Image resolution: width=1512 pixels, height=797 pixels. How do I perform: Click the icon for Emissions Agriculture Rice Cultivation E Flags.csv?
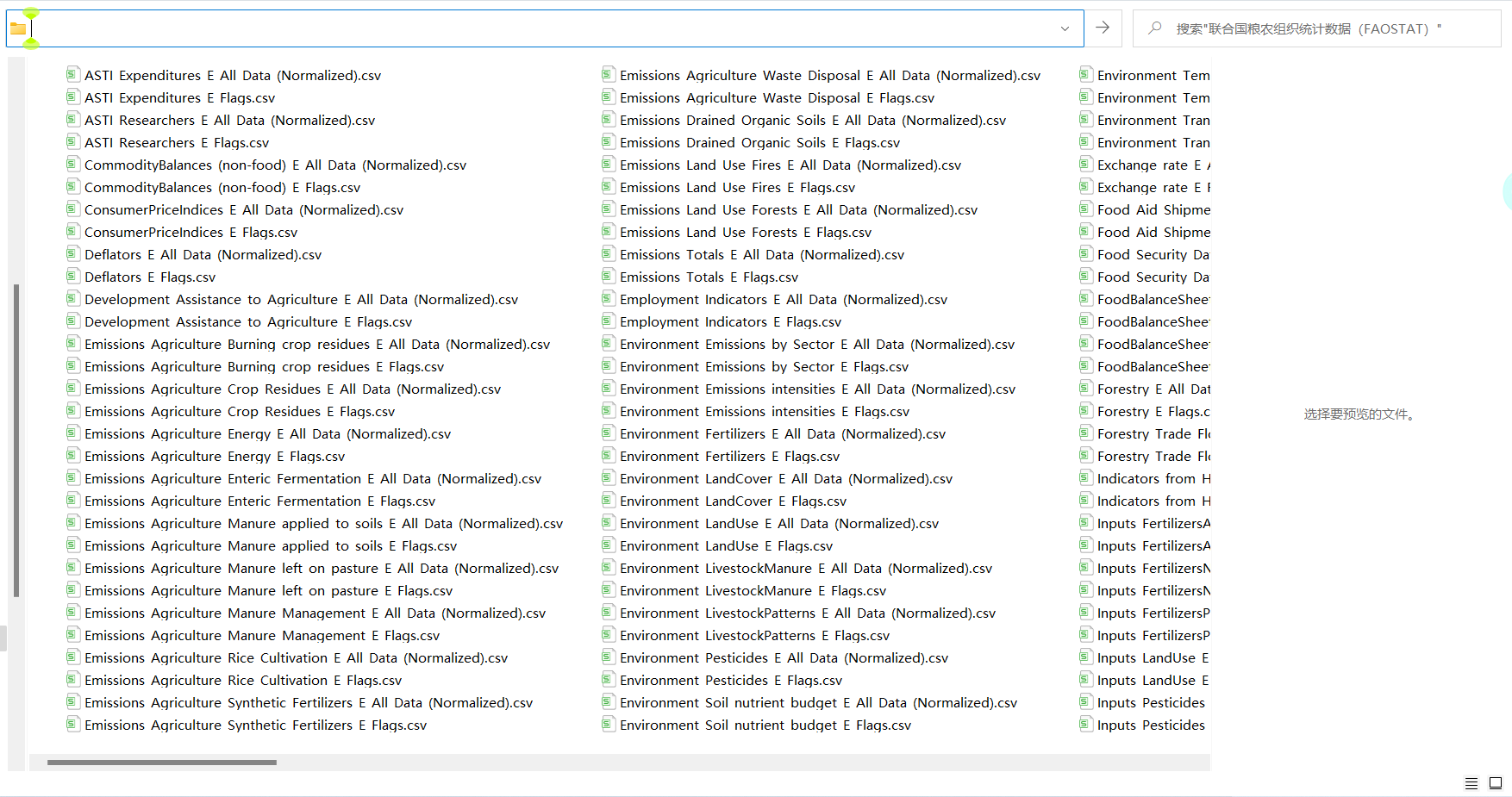pyautogui.click(x=73, y=680)
